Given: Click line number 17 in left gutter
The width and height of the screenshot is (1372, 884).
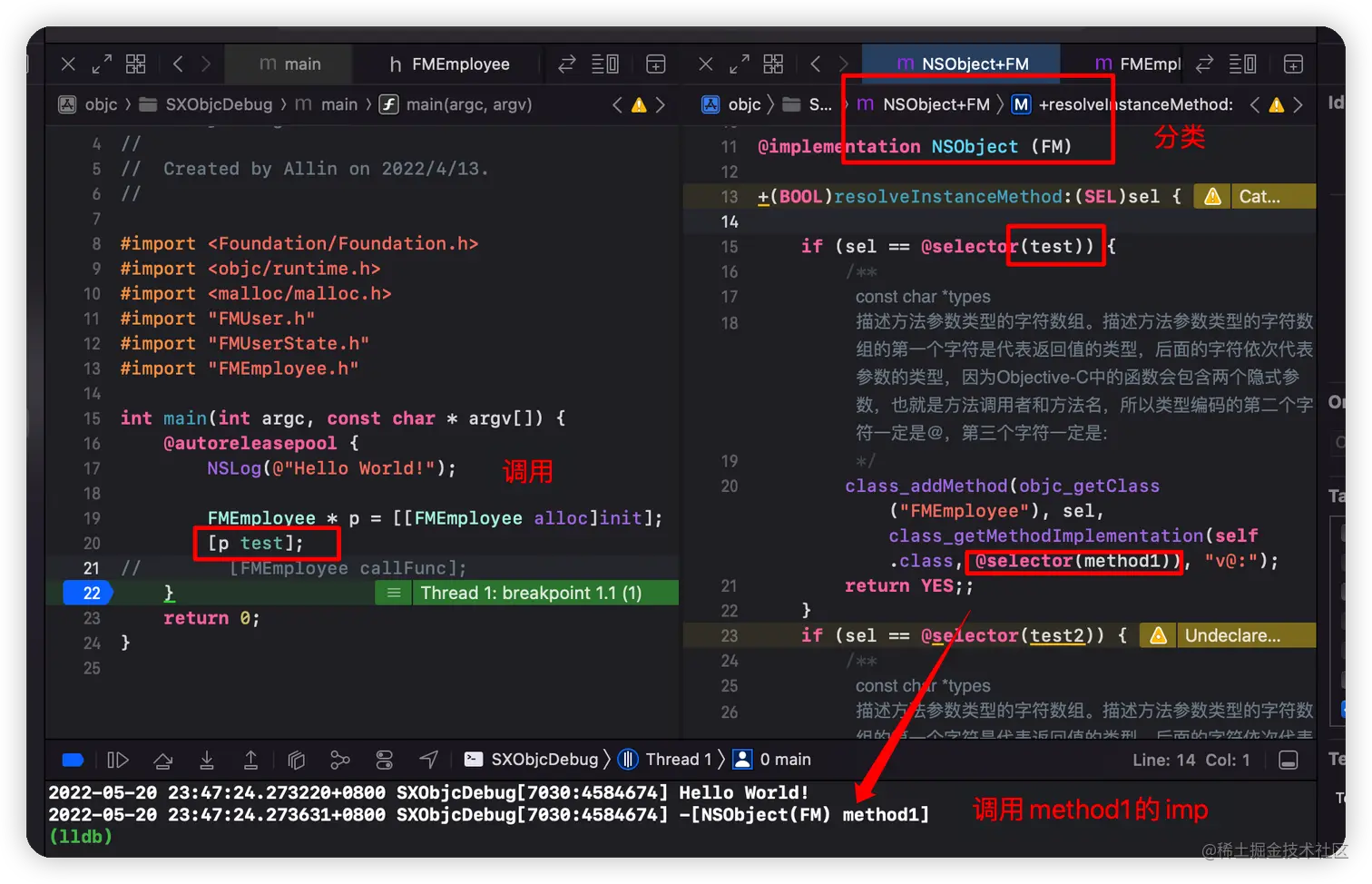Looking at the screenshot, I should 92,468.
